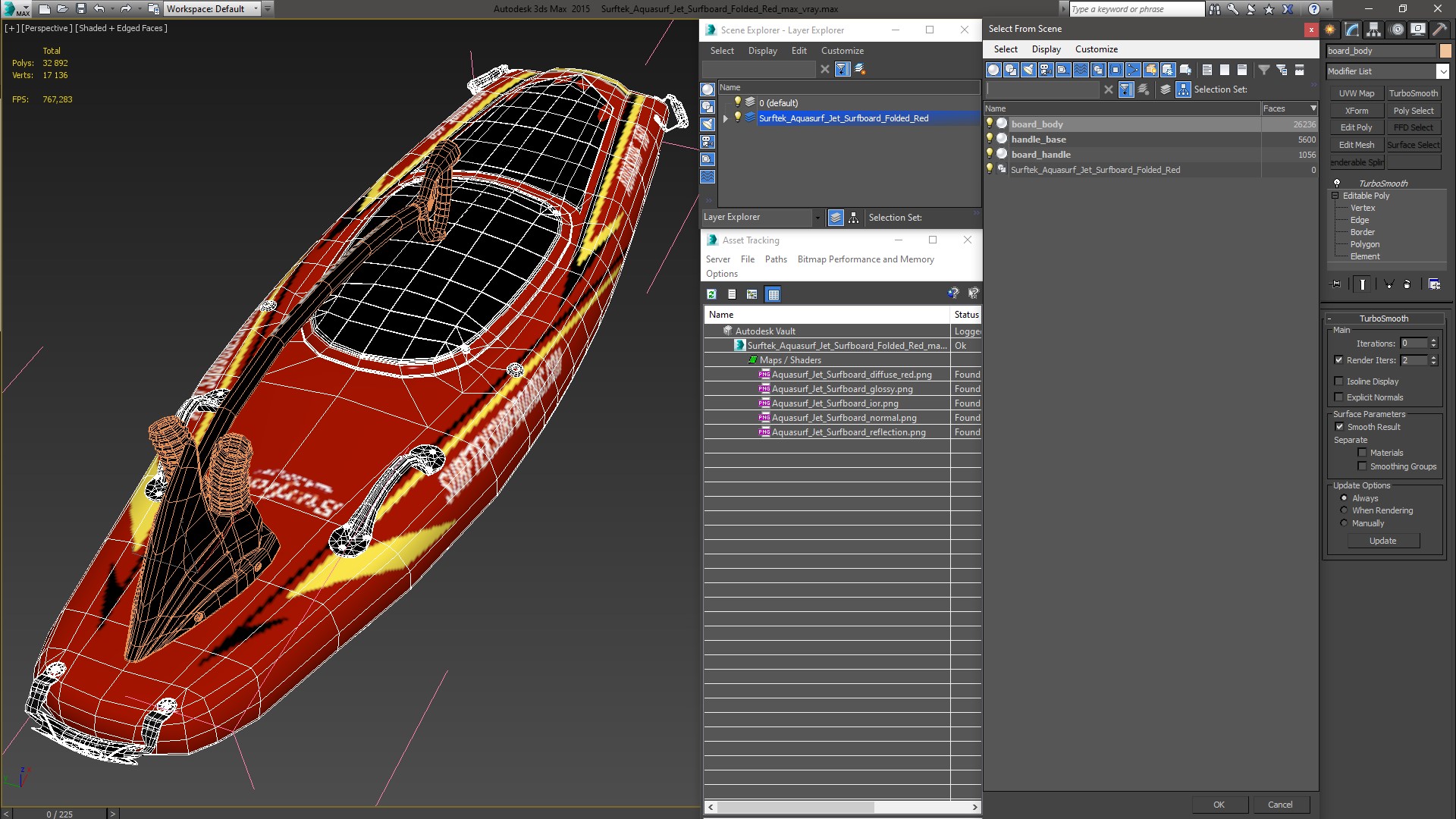The width and height of the screenshot is (1456, 819).
Task: Expand the Surftek_Aquasurf_Jet_Surfboard_Folded_Red layer
Action: (x=725, y=118)
